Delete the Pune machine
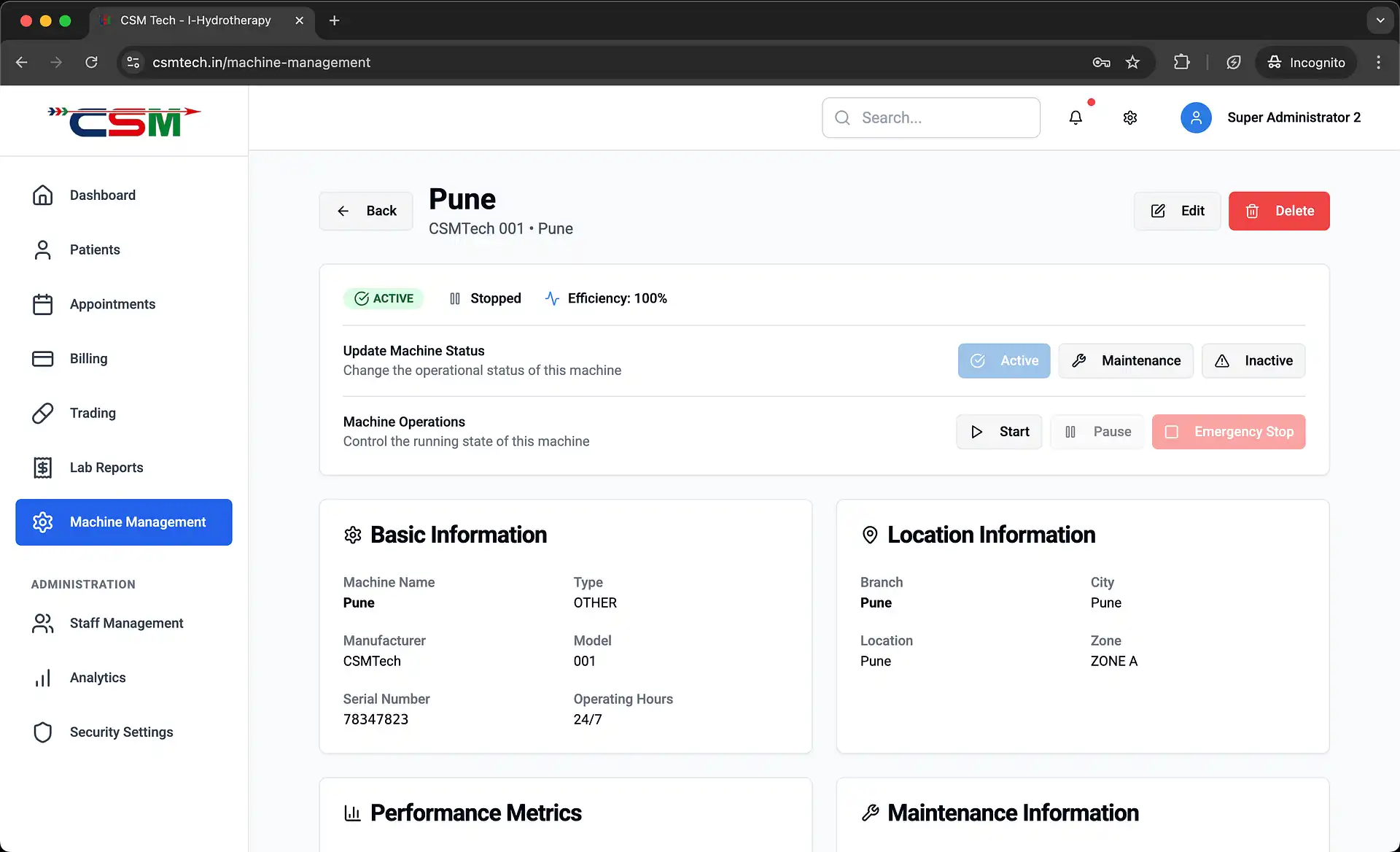Viewport: 1400px width, 852px height. 1279,211
